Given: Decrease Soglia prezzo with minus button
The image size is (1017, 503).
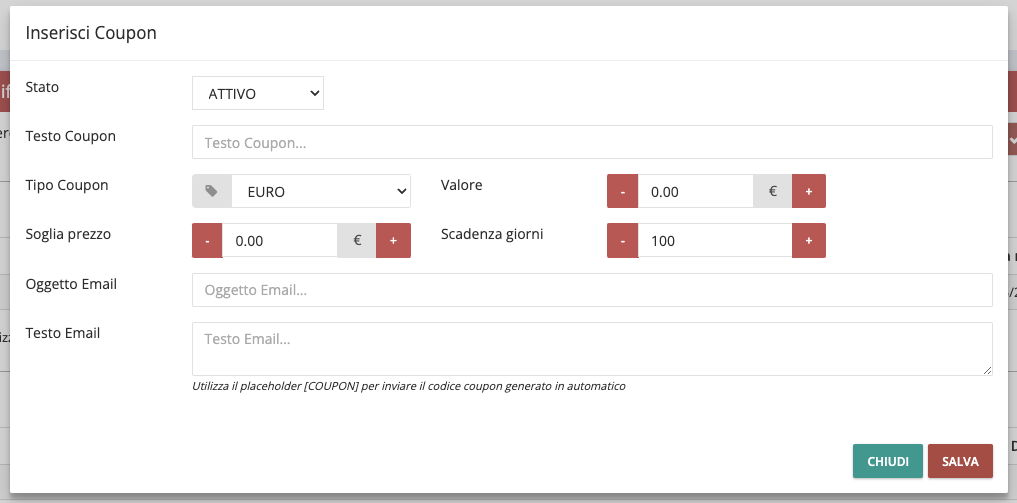Looking at the screenshot, I should pyautogui.click(x=207, y=241).
